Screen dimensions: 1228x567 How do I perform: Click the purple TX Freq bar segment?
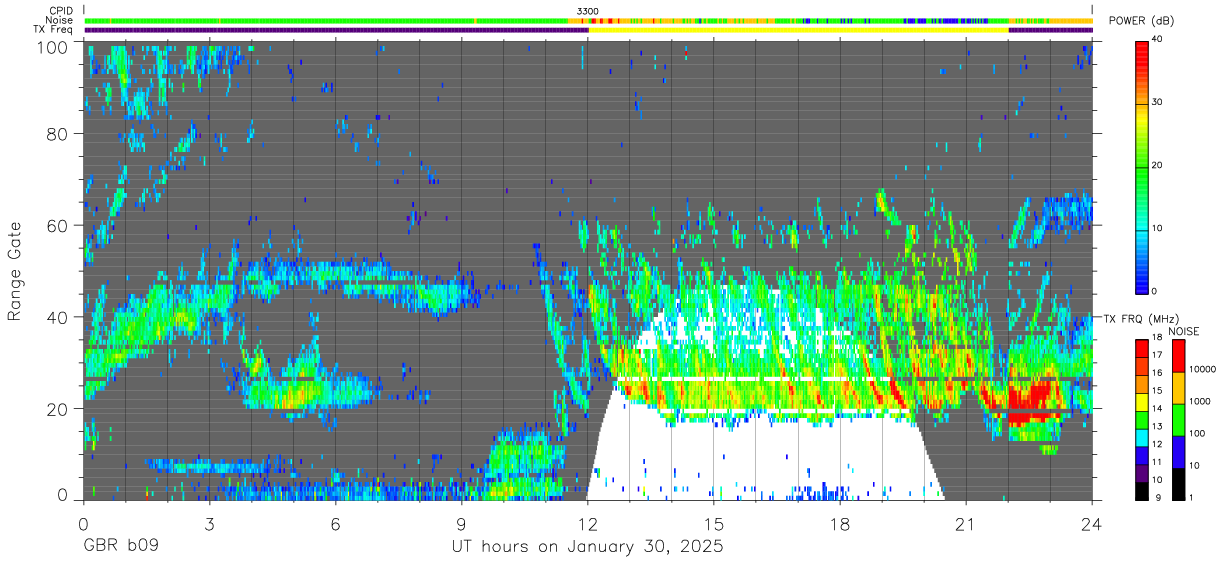point(336,30)
